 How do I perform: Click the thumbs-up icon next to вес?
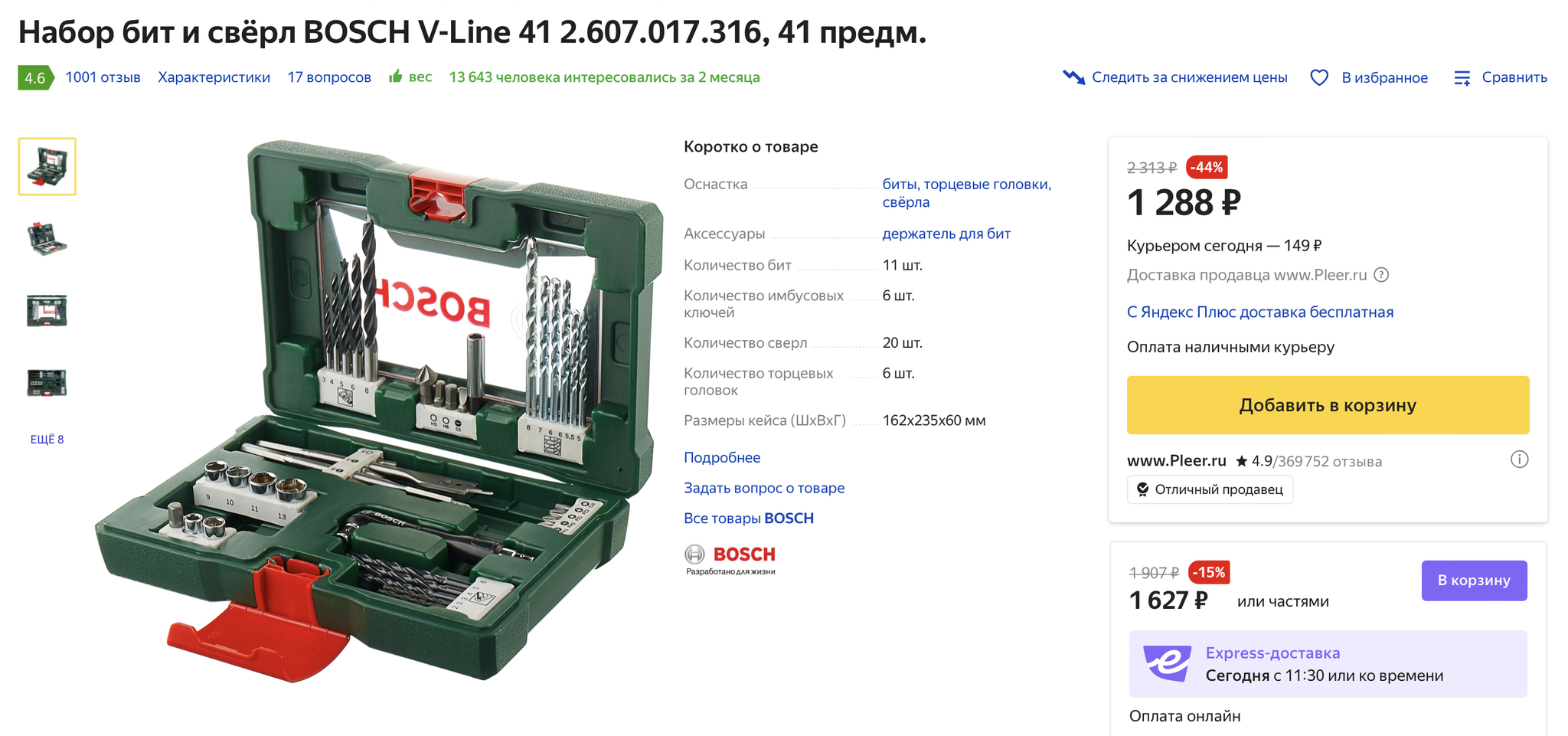(x=396, y=77)
